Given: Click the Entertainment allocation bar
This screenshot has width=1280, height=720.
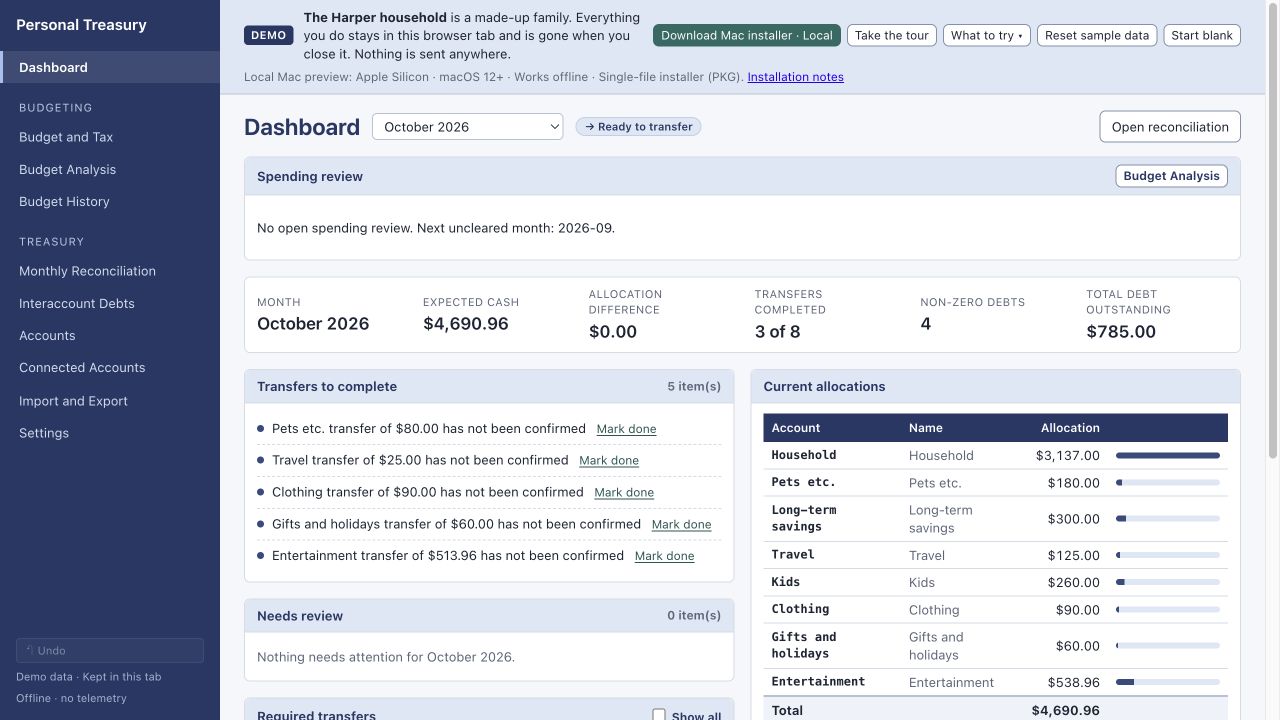Looking at the screenshot, I should coord(1168,682).
